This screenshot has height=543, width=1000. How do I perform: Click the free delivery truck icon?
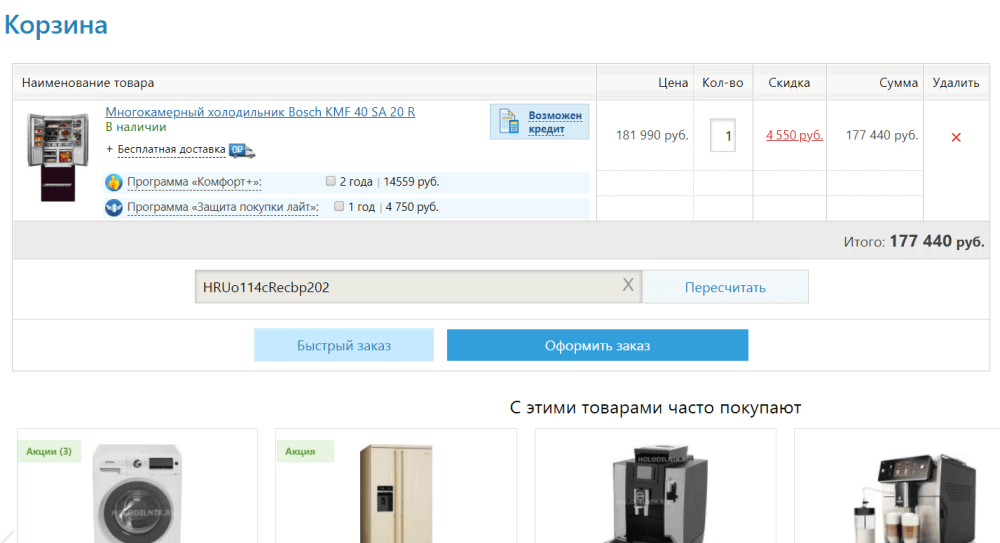click(x=242, y=150)
